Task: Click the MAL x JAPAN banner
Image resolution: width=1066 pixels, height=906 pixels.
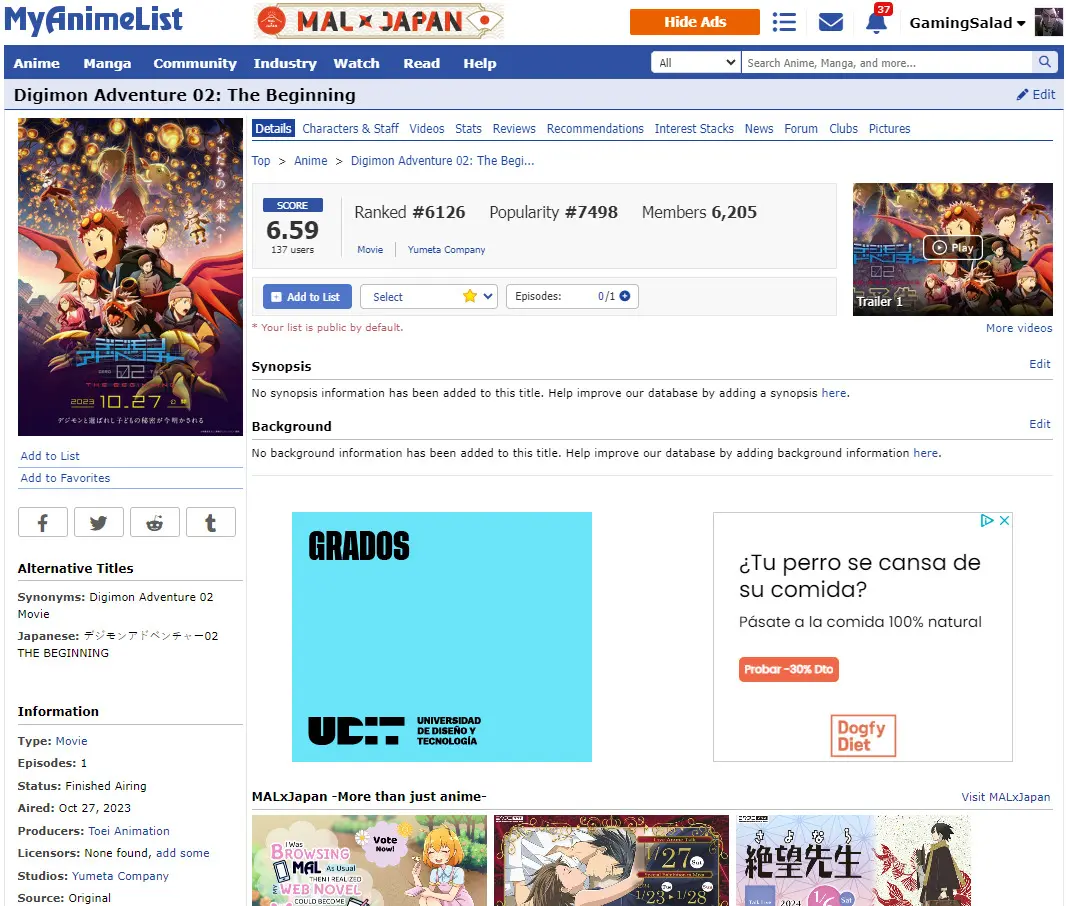Action: coord(379,21)
